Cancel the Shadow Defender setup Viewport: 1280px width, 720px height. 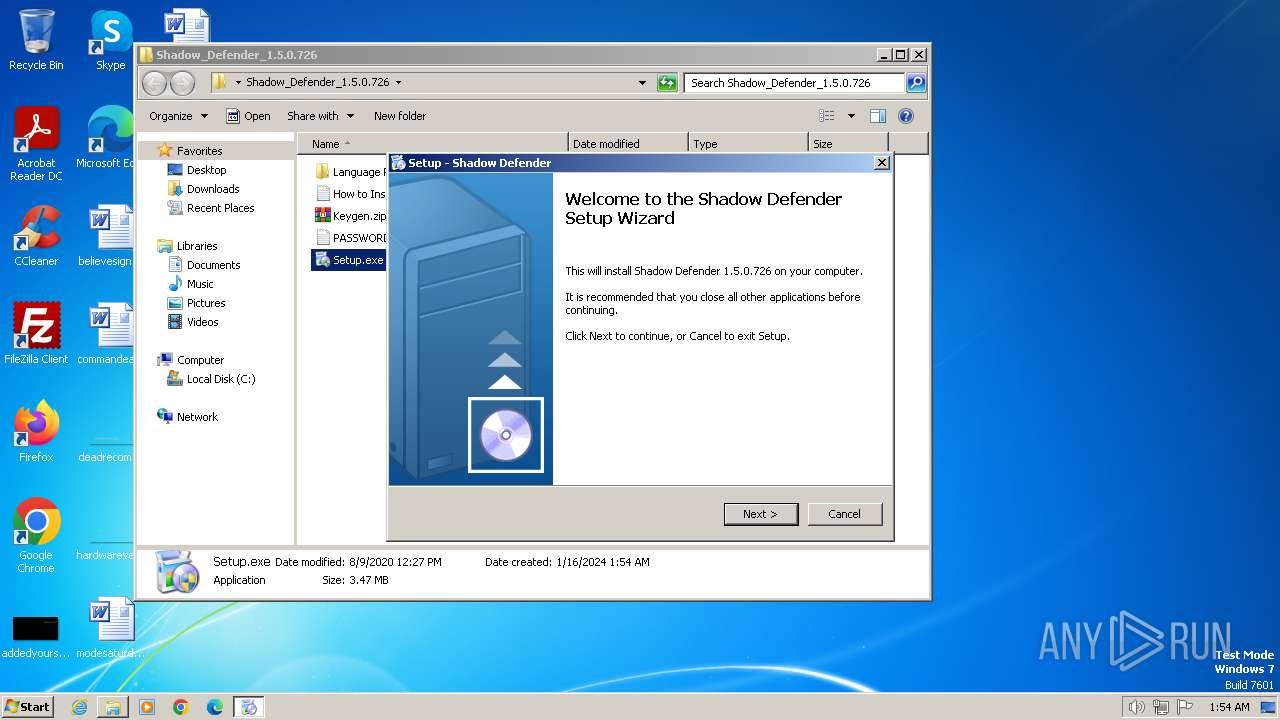(x=844, y=514)
